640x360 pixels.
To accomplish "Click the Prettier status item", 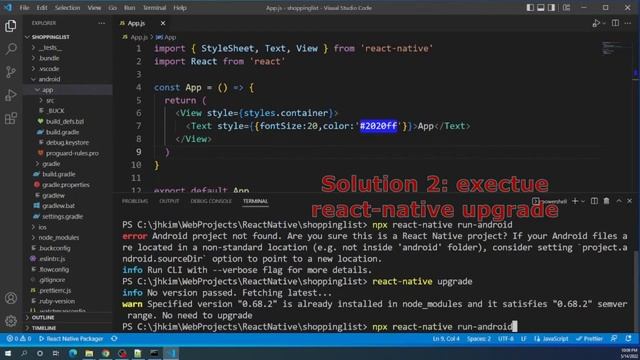I will coord(589,339).
